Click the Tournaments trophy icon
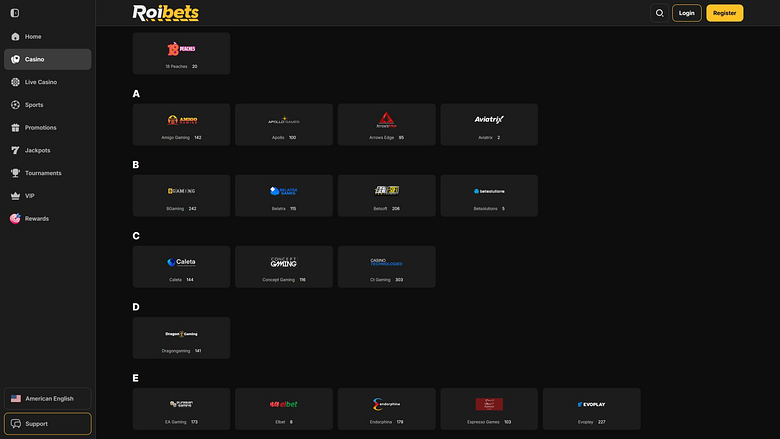 tap(15, 173)
